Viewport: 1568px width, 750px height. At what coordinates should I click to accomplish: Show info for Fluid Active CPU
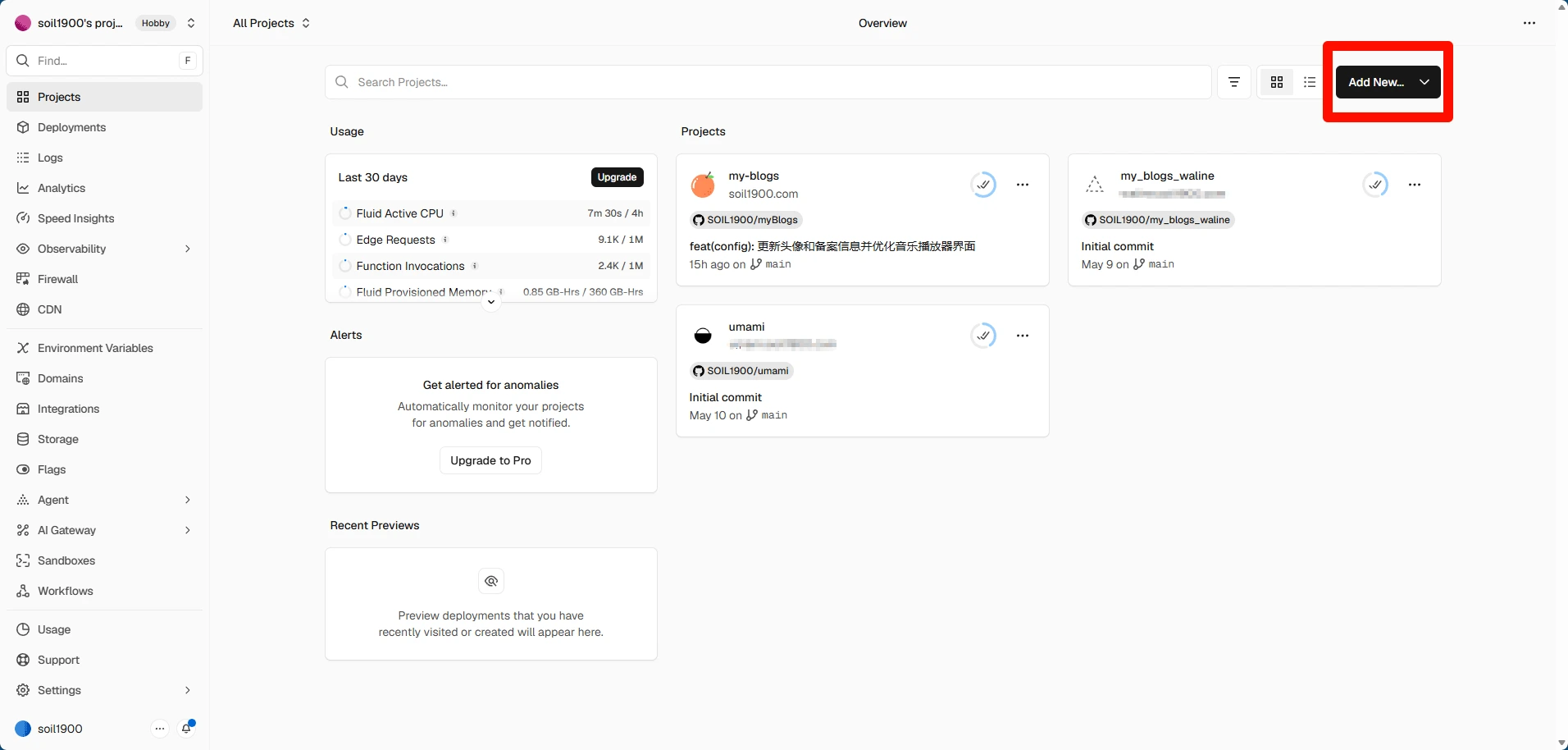tap(454, 213)
